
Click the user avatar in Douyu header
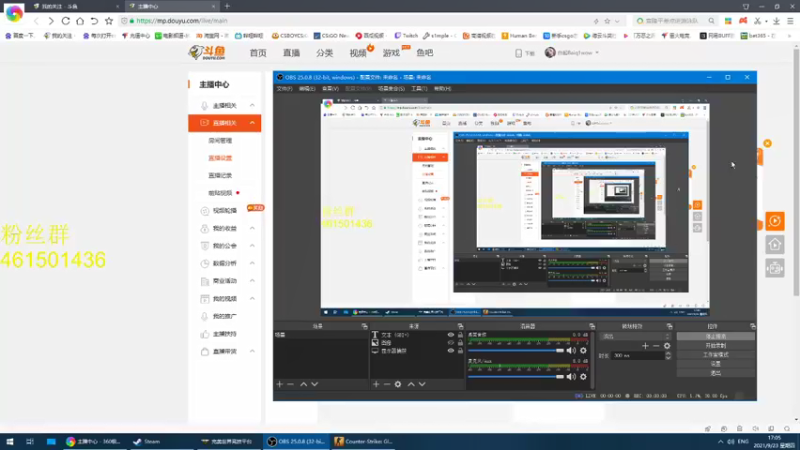(x=549, y=53)
